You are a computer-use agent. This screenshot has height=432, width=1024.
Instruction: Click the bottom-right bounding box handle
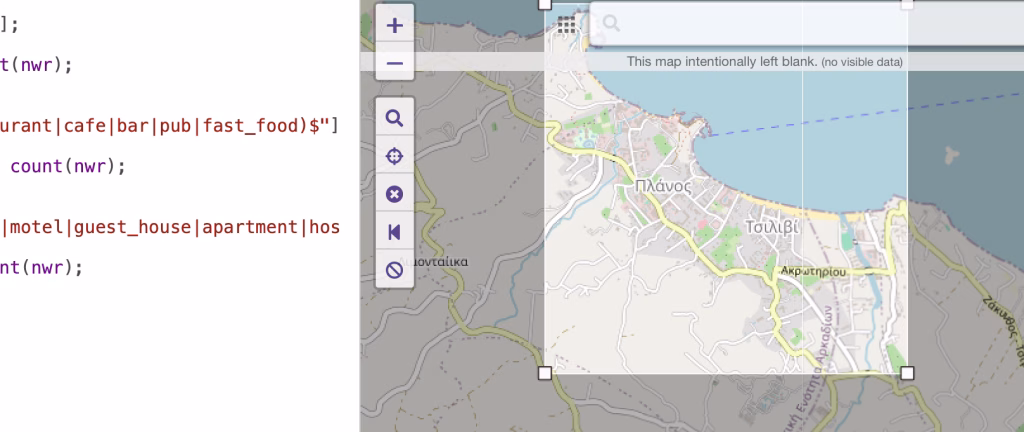[907, 373]
